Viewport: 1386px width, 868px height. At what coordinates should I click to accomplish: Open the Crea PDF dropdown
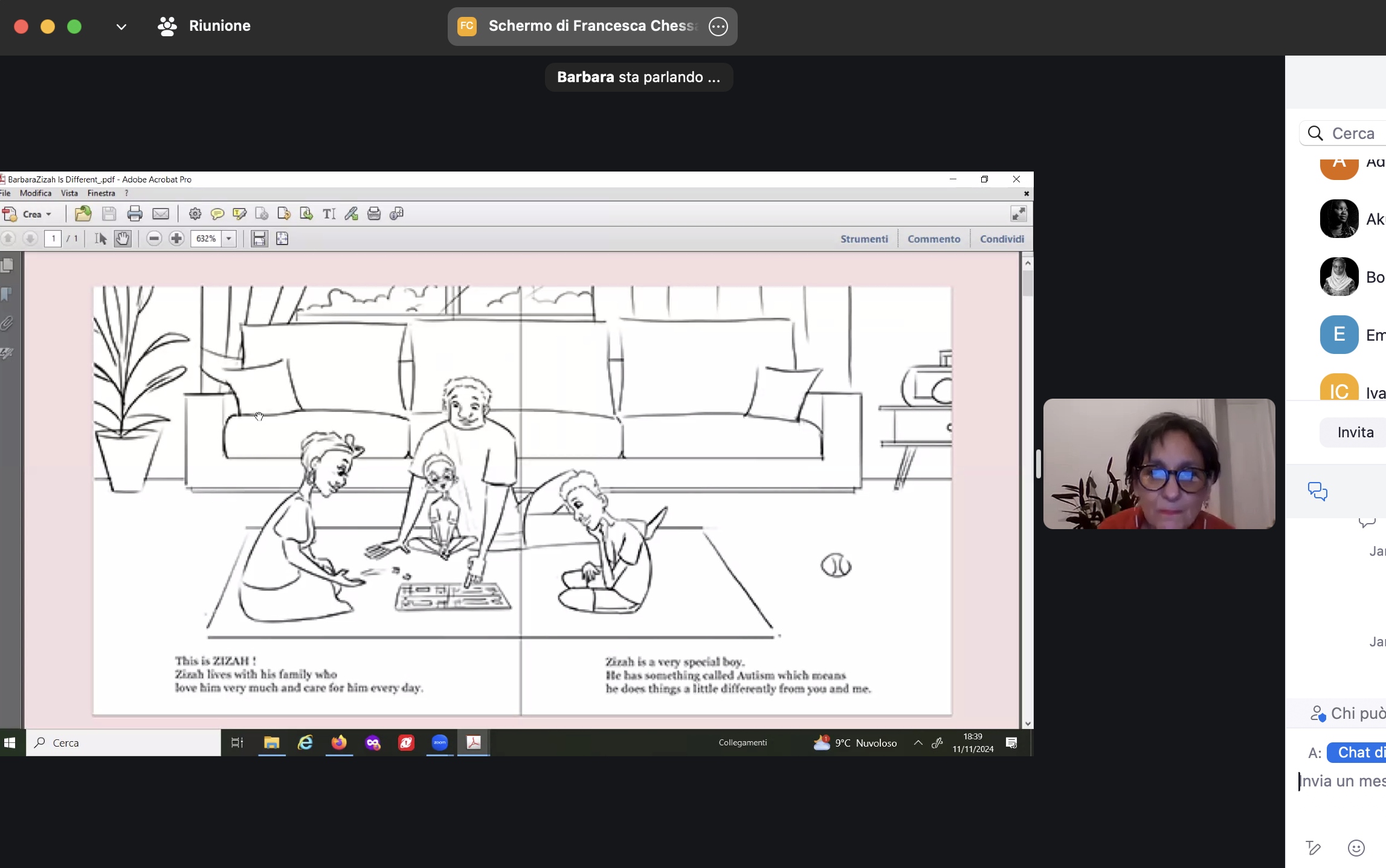(x=27, y=214)
